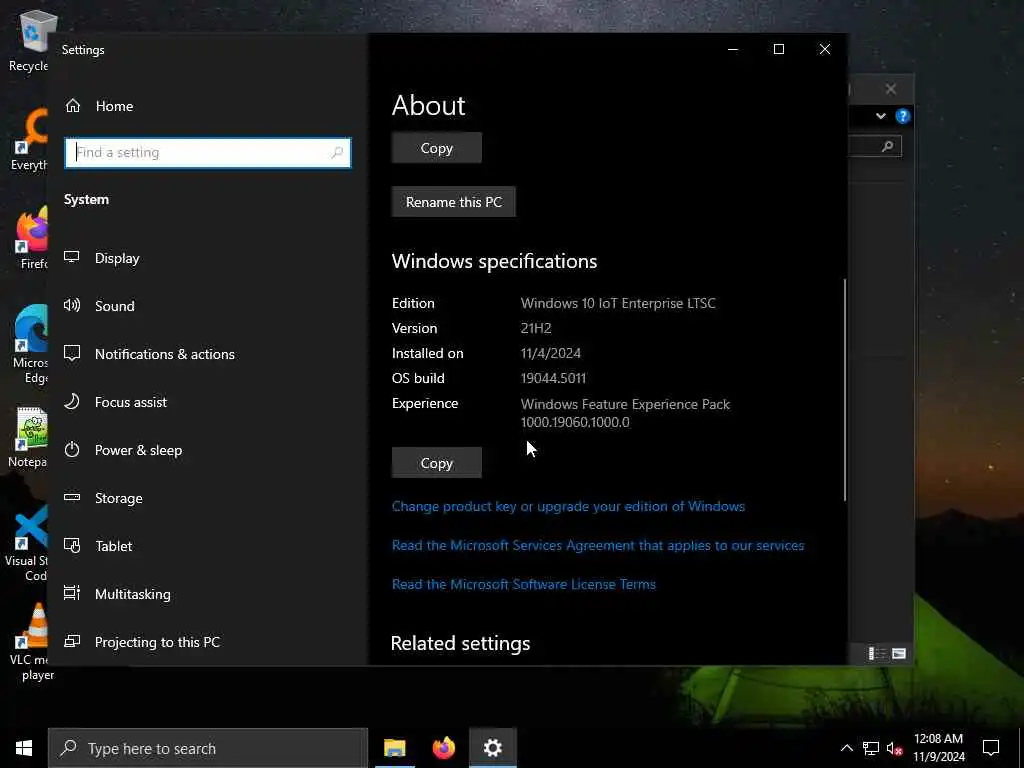This screenshot has height=768, width=1024.
Task: Open network status tray icon
Action: pyautogui.click(x=871, y=748)
